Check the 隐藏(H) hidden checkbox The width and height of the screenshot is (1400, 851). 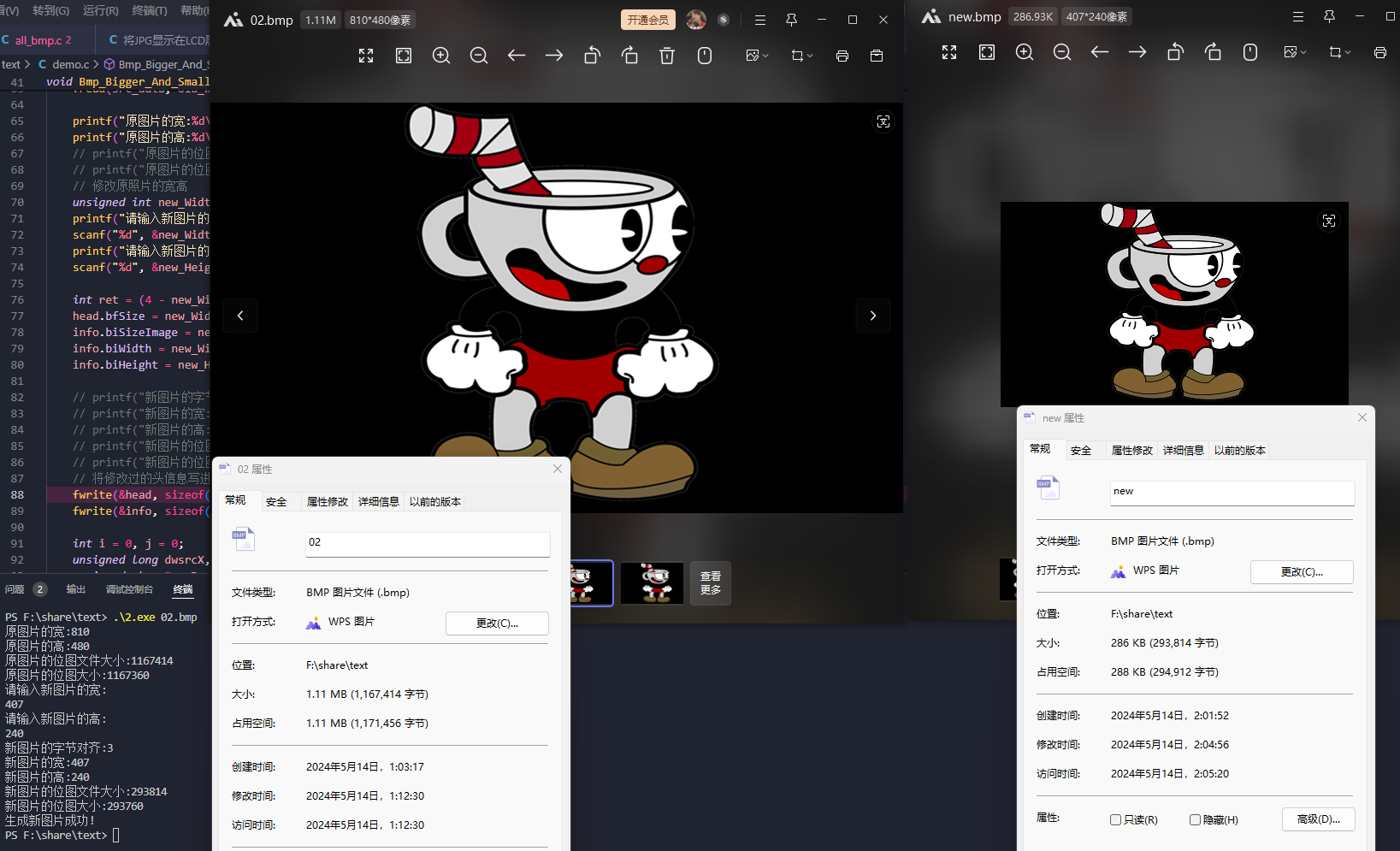[1195, 820]
